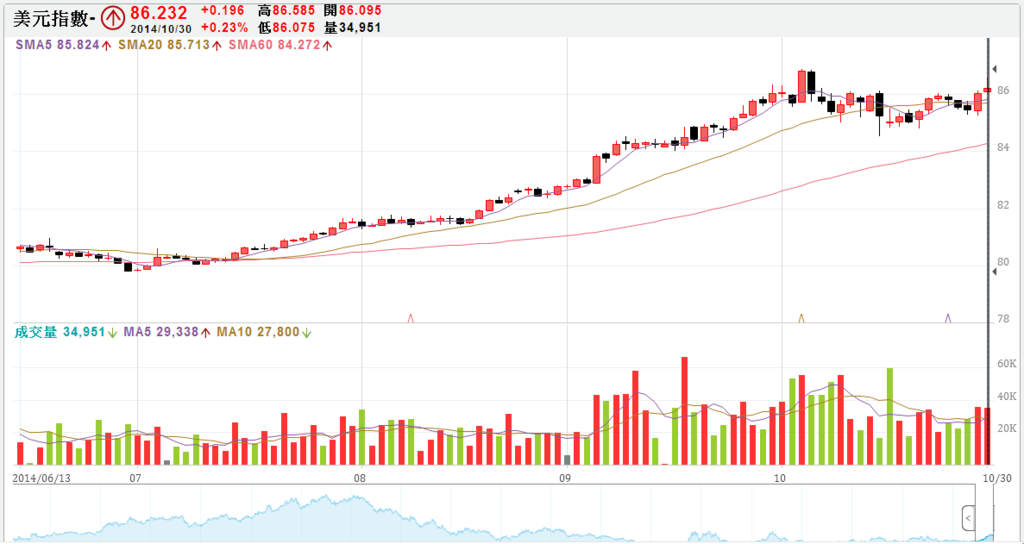1024x544 pixels.
Task: Click the low value 低86.075
Action: [287, 27]
